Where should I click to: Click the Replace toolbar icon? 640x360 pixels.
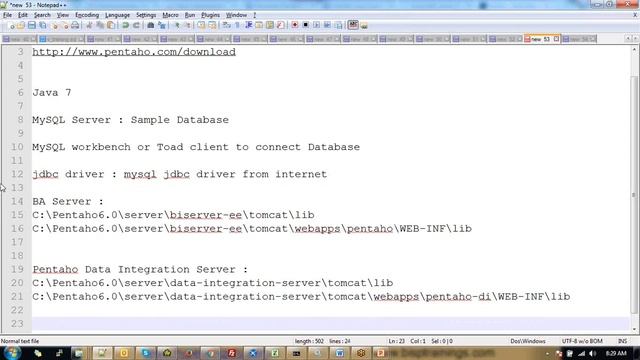point(162,25)
